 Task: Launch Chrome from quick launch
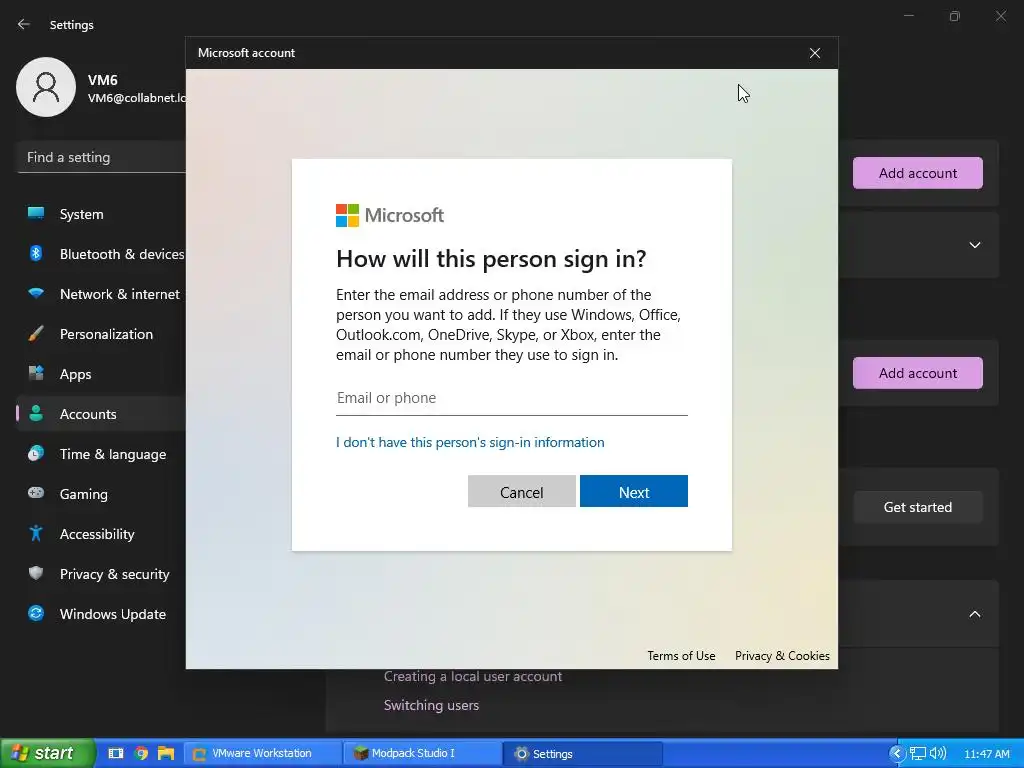[141, 753]
